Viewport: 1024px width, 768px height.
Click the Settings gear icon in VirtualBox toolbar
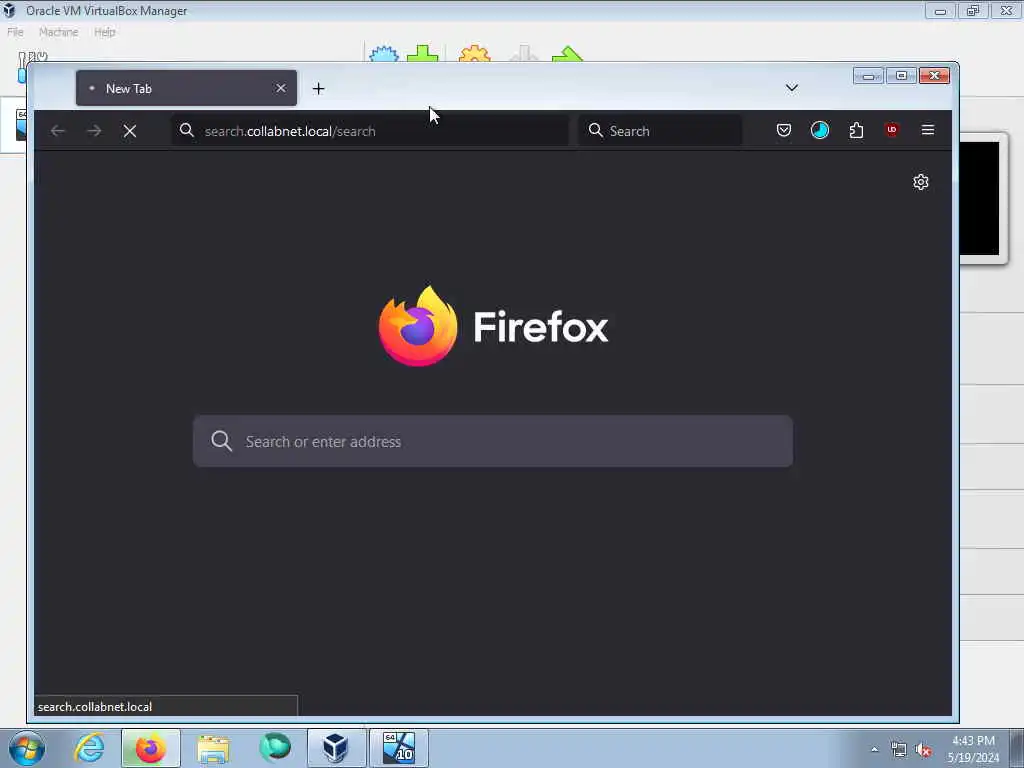475,54
